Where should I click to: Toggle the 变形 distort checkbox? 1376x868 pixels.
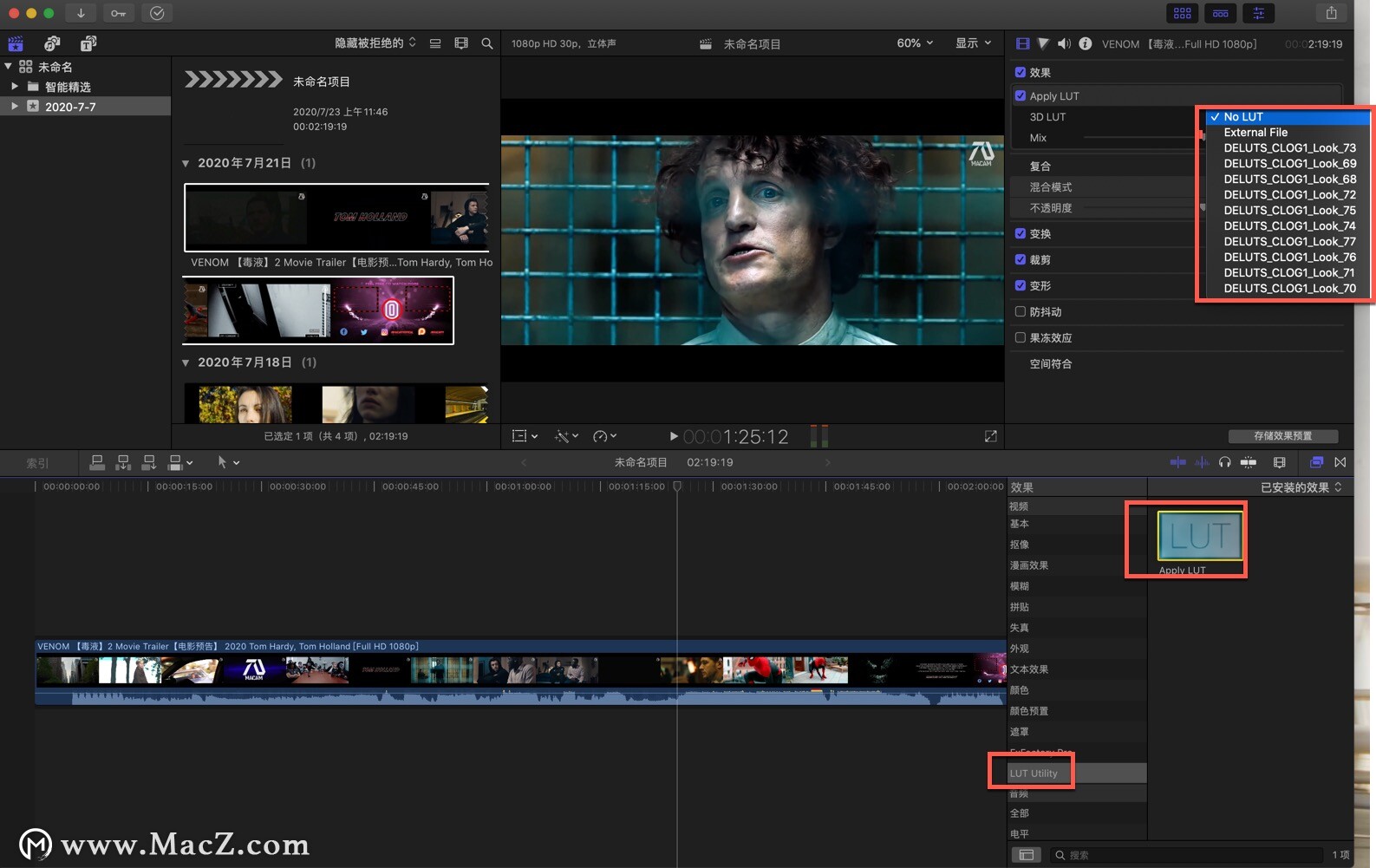click(x=1021, y=285)
